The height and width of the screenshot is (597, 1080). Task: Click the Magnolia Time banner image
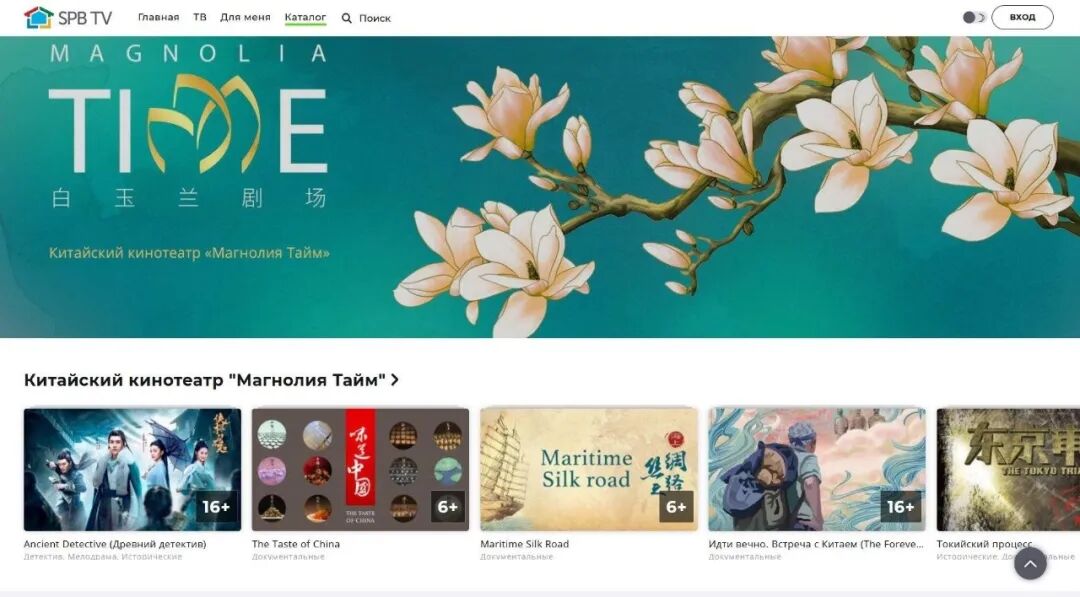point(540,187)
